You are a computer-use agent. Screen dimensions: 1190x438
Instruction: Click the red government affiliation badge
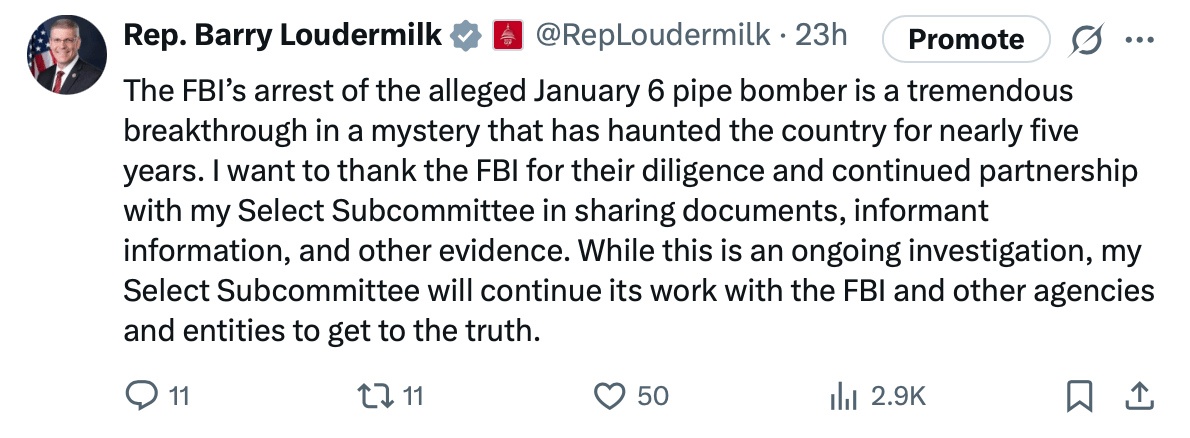pos(510,37)
